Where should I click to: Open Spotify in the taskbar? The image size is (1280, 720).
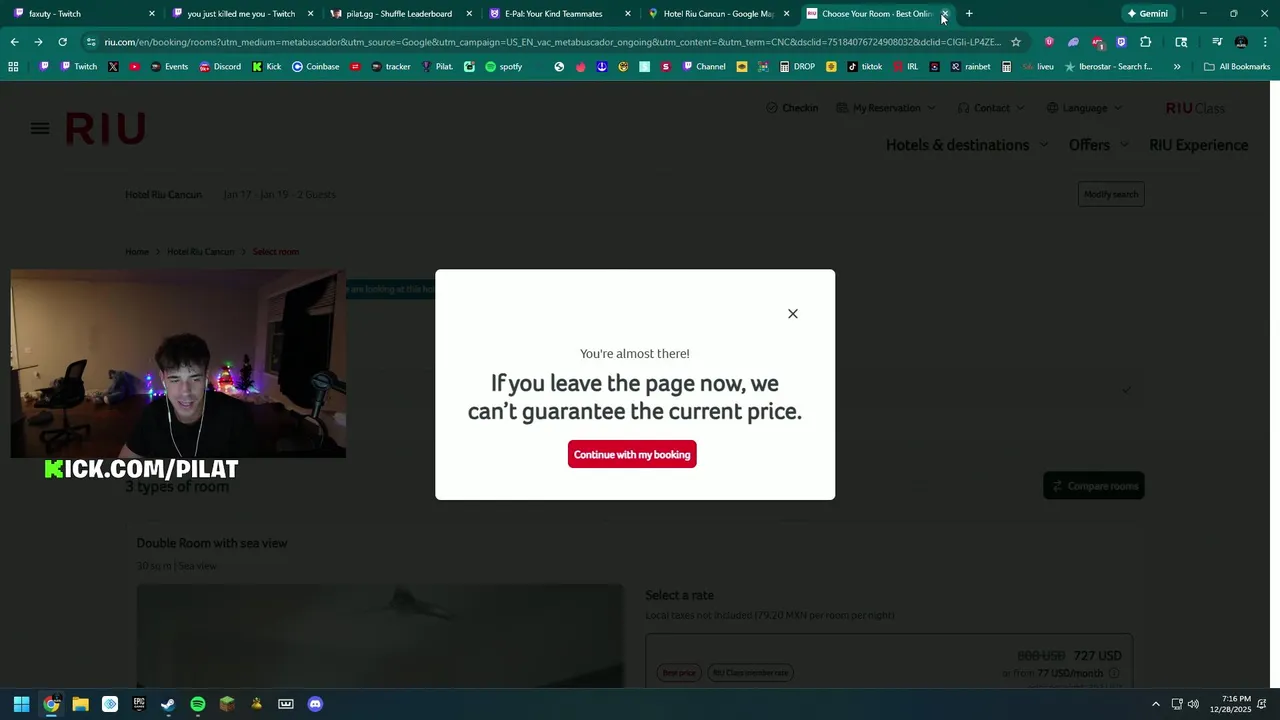tap(198, 704)
